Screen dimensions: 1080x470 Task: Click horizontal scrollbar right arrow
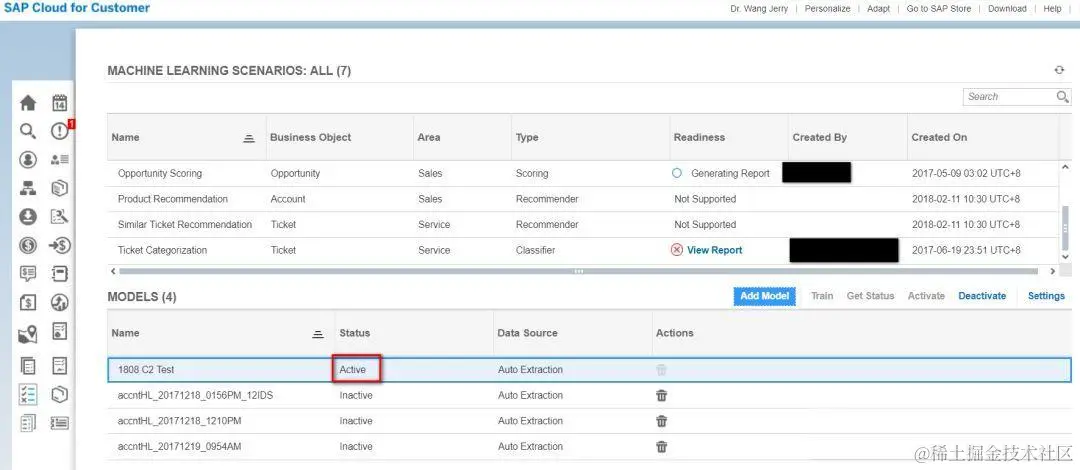pos(1052,272)
